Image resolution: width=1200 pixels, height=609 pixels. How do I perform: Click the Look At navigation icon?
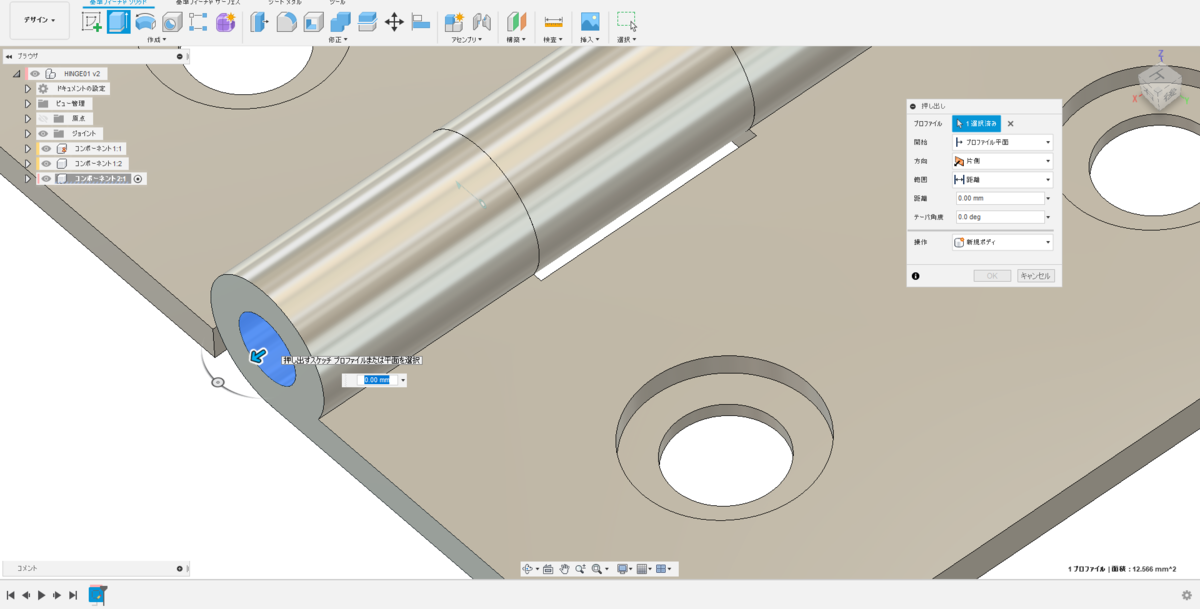click(x=548, y=569)
